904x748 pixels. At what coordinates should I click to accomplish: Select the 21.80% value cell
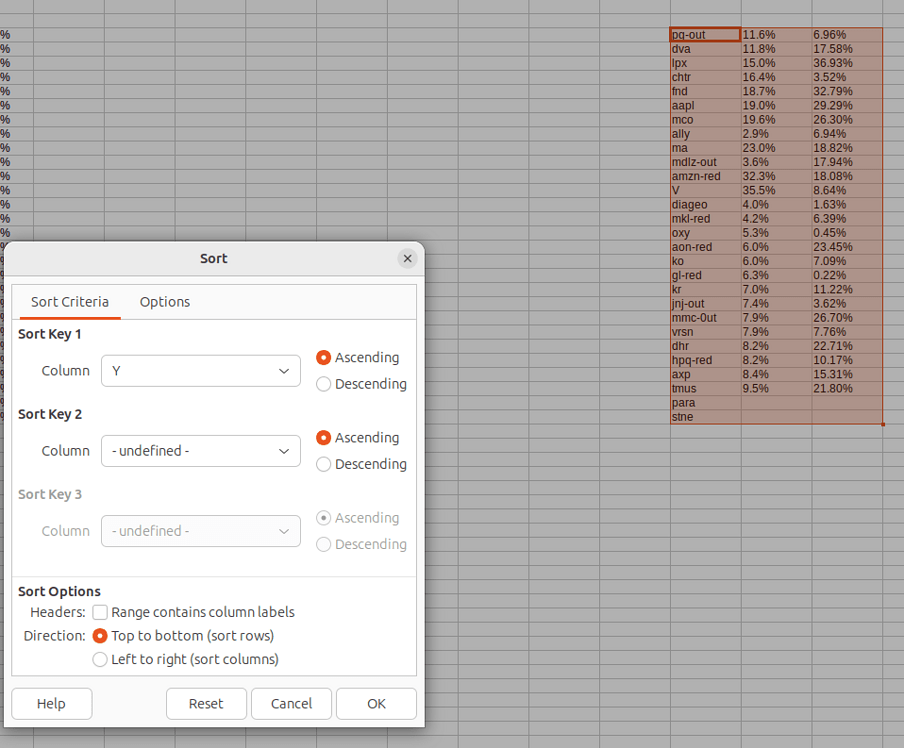pos(847,389)
